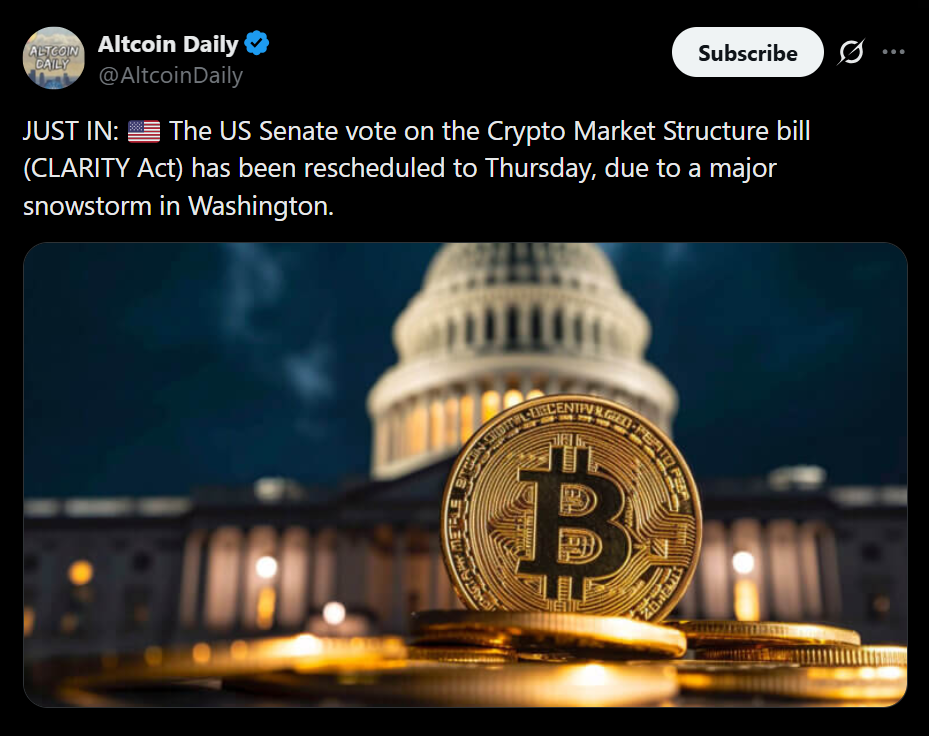Click the Capitol dome in the photo
Viewport: 929px width, 736px height.
[x=520, y=330]
